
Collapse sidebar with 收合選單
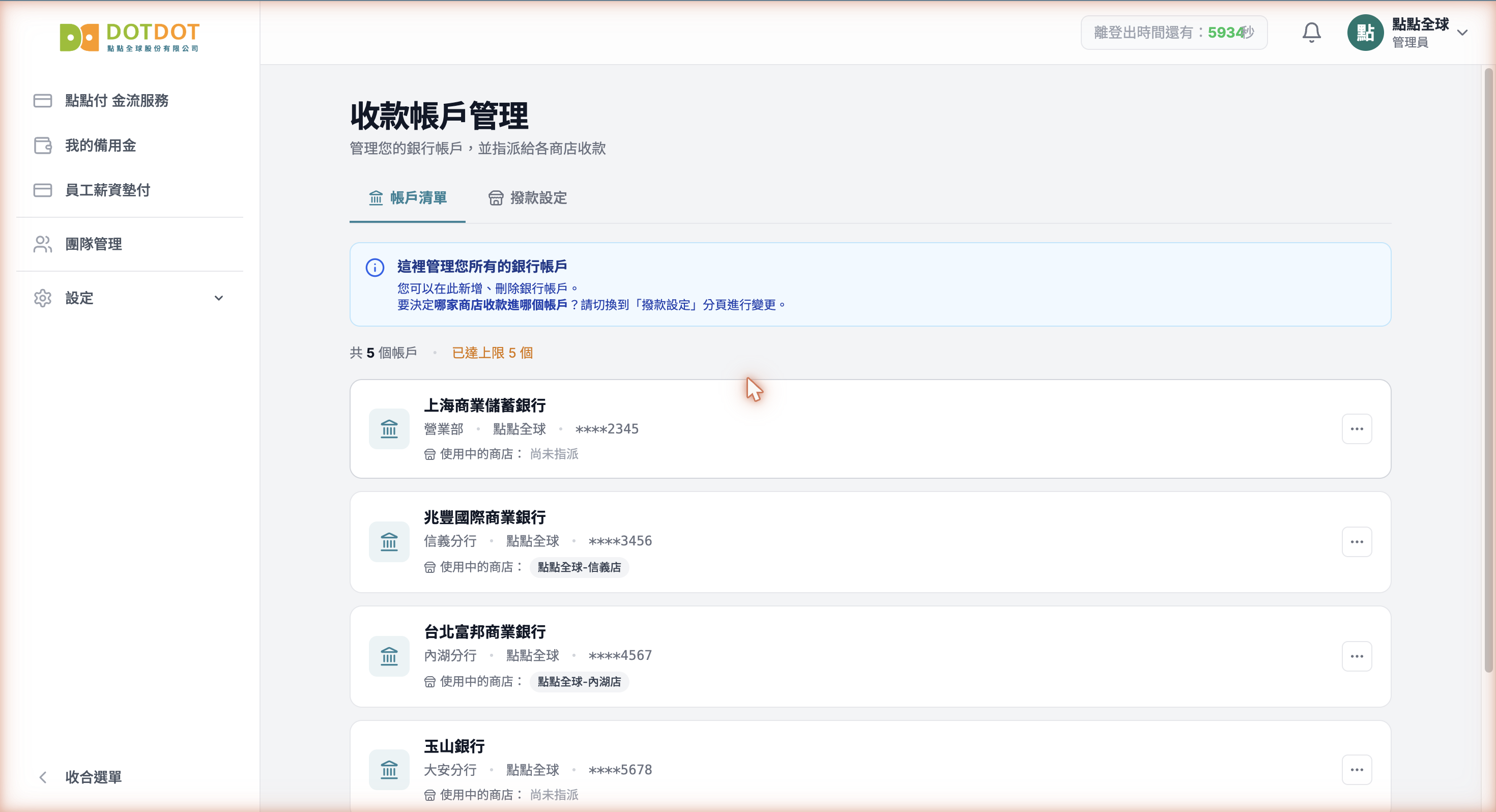pos(130,777)
